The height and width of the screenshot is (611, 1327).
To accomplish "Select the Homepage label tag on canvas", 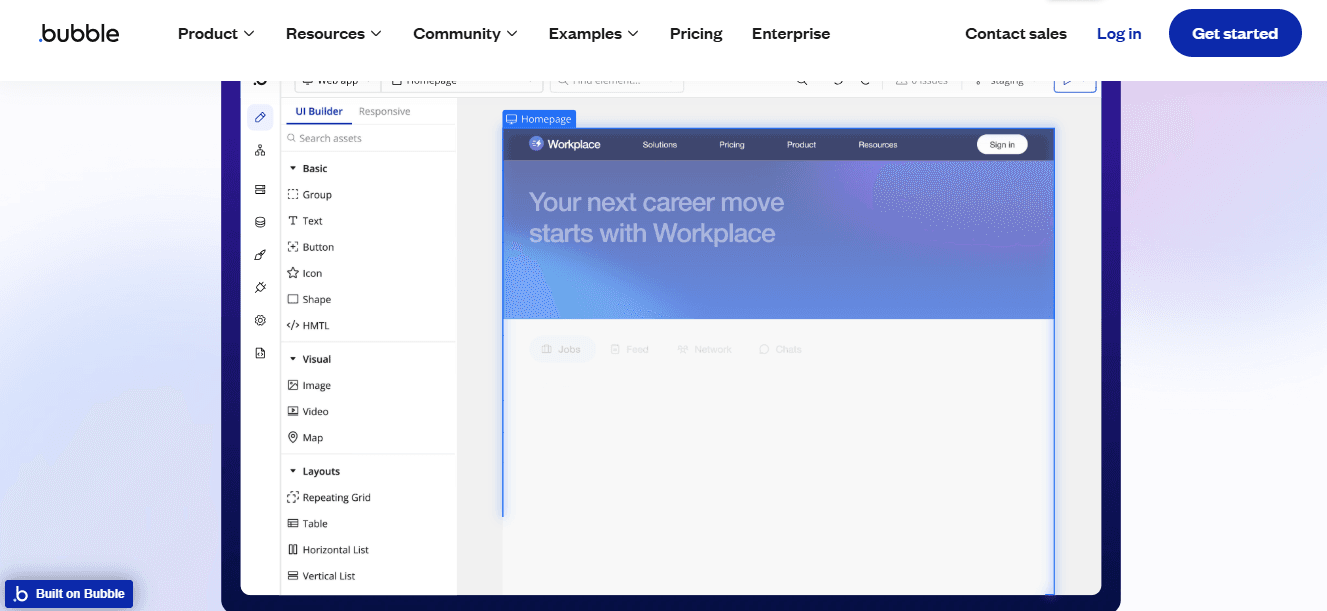I will point(539,119).
